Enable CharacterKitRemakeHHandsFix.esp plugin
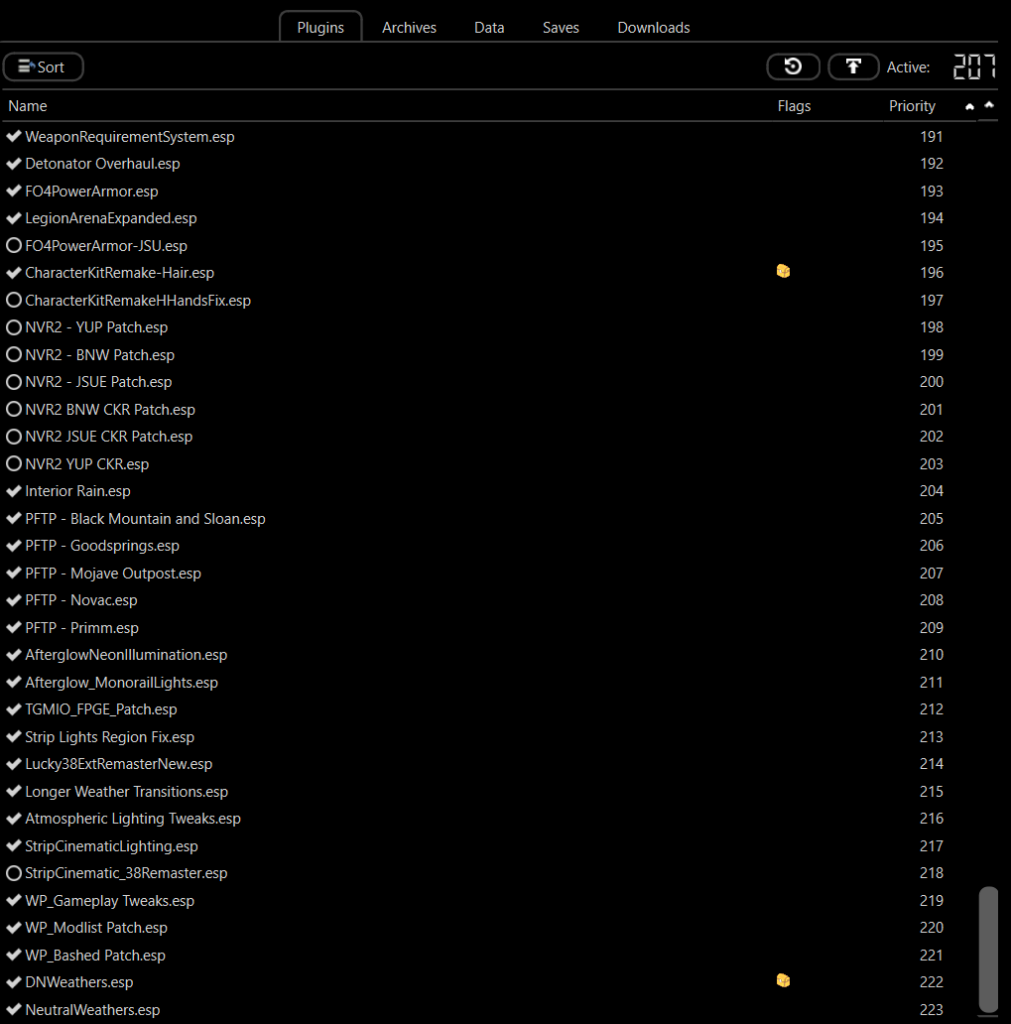Image resolution: width=1011 pixels, height=1024 pixels. click(x=14, y=300)
